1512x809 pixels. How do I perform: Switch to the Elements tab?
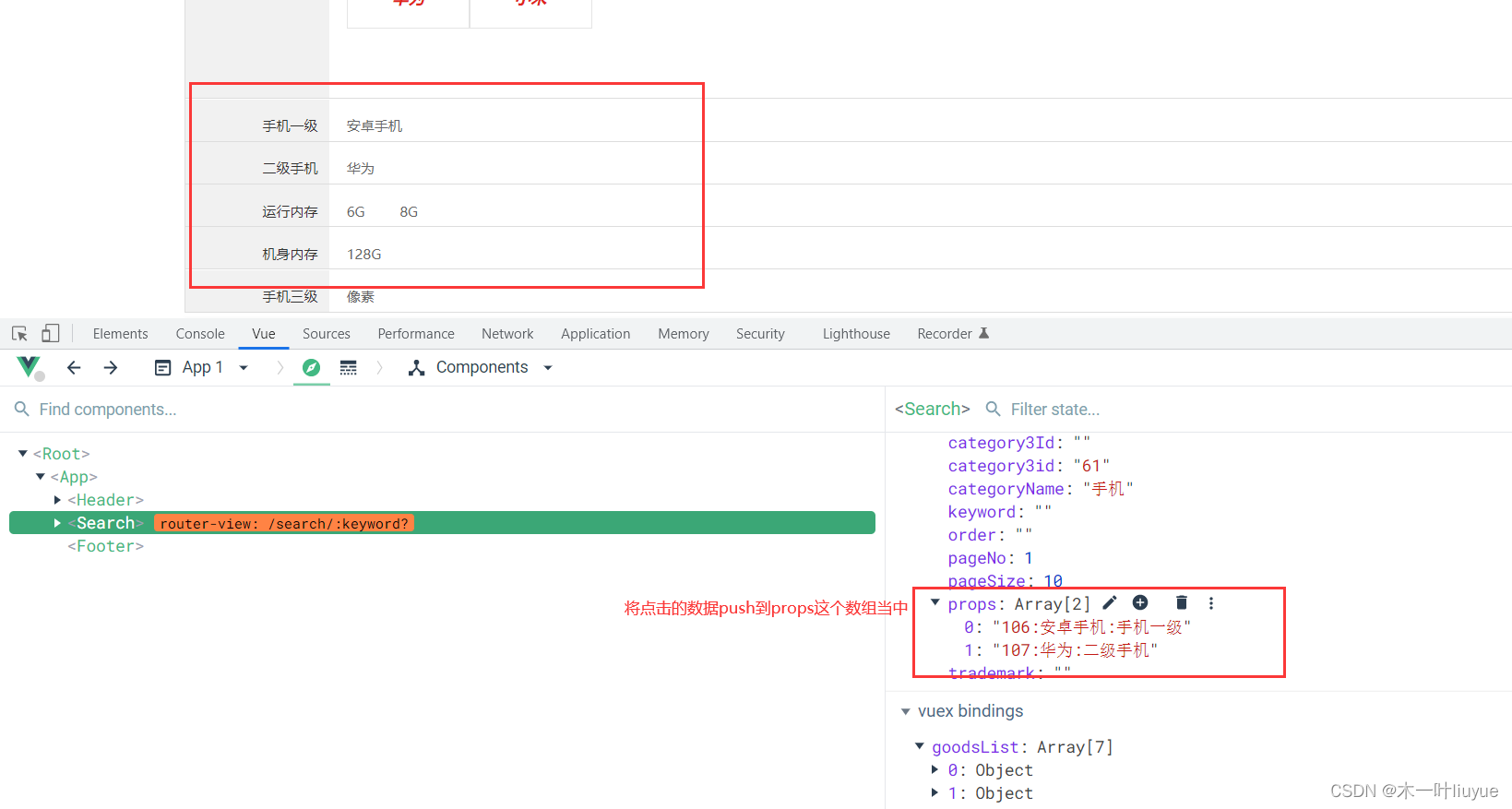click(x=120, y=334)
